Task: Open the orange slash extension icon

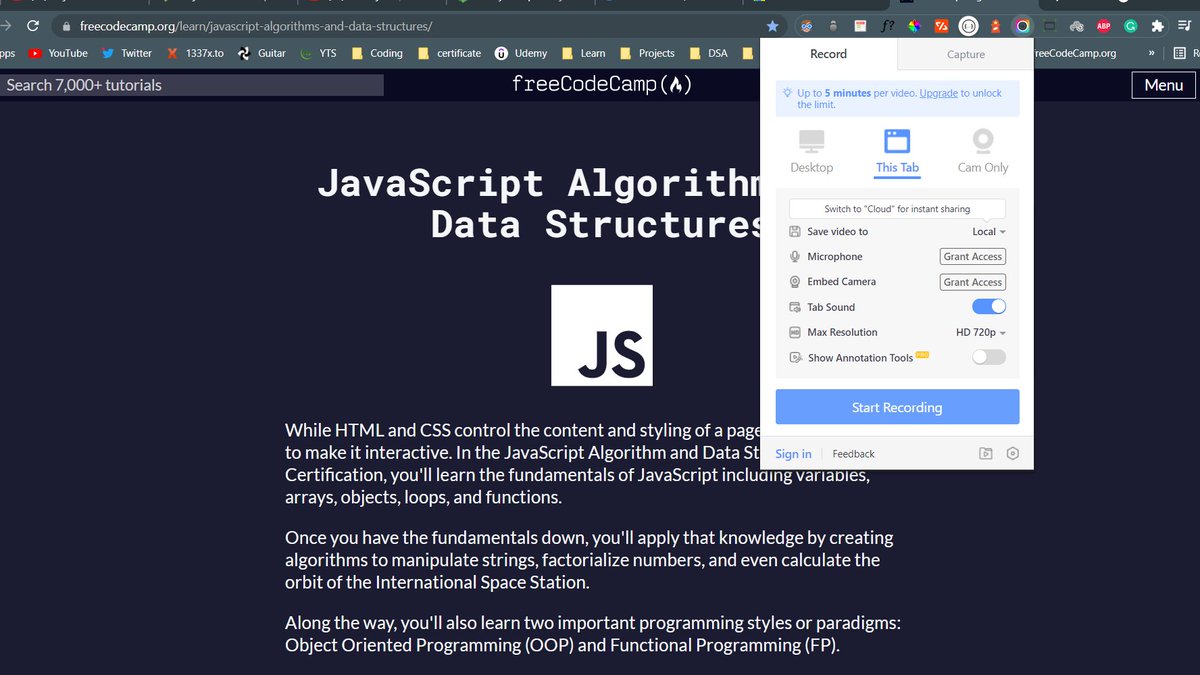Action: pyautogui.click(x=941, y=26)
